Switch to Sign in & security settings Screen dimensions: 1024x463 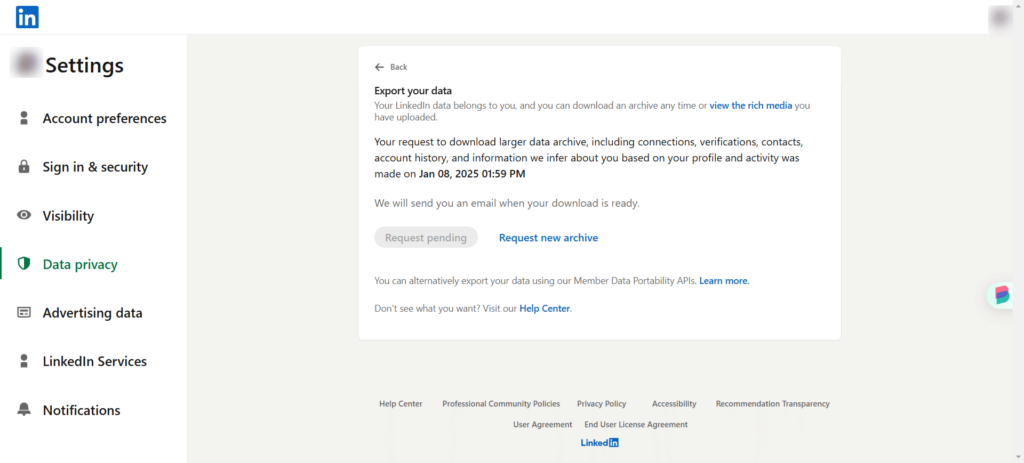(95, 167)
